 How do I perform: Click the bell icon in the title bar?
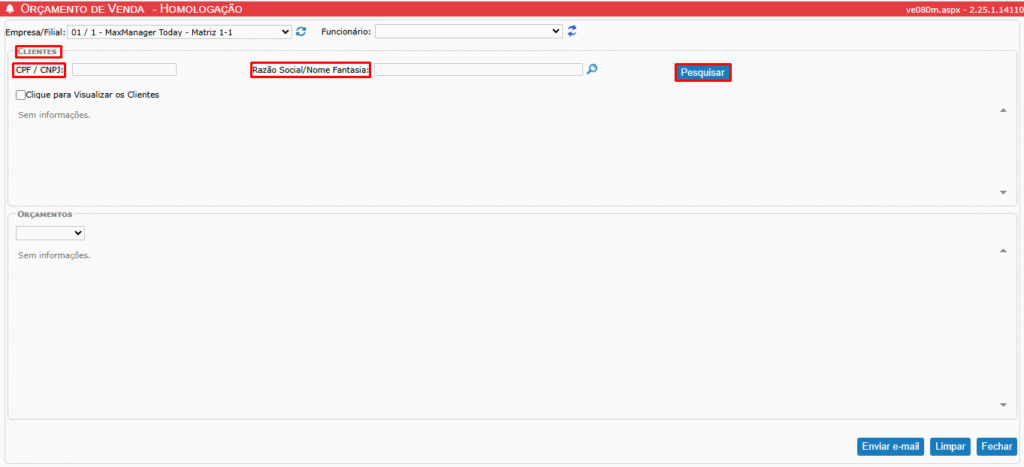pos(11,9)
